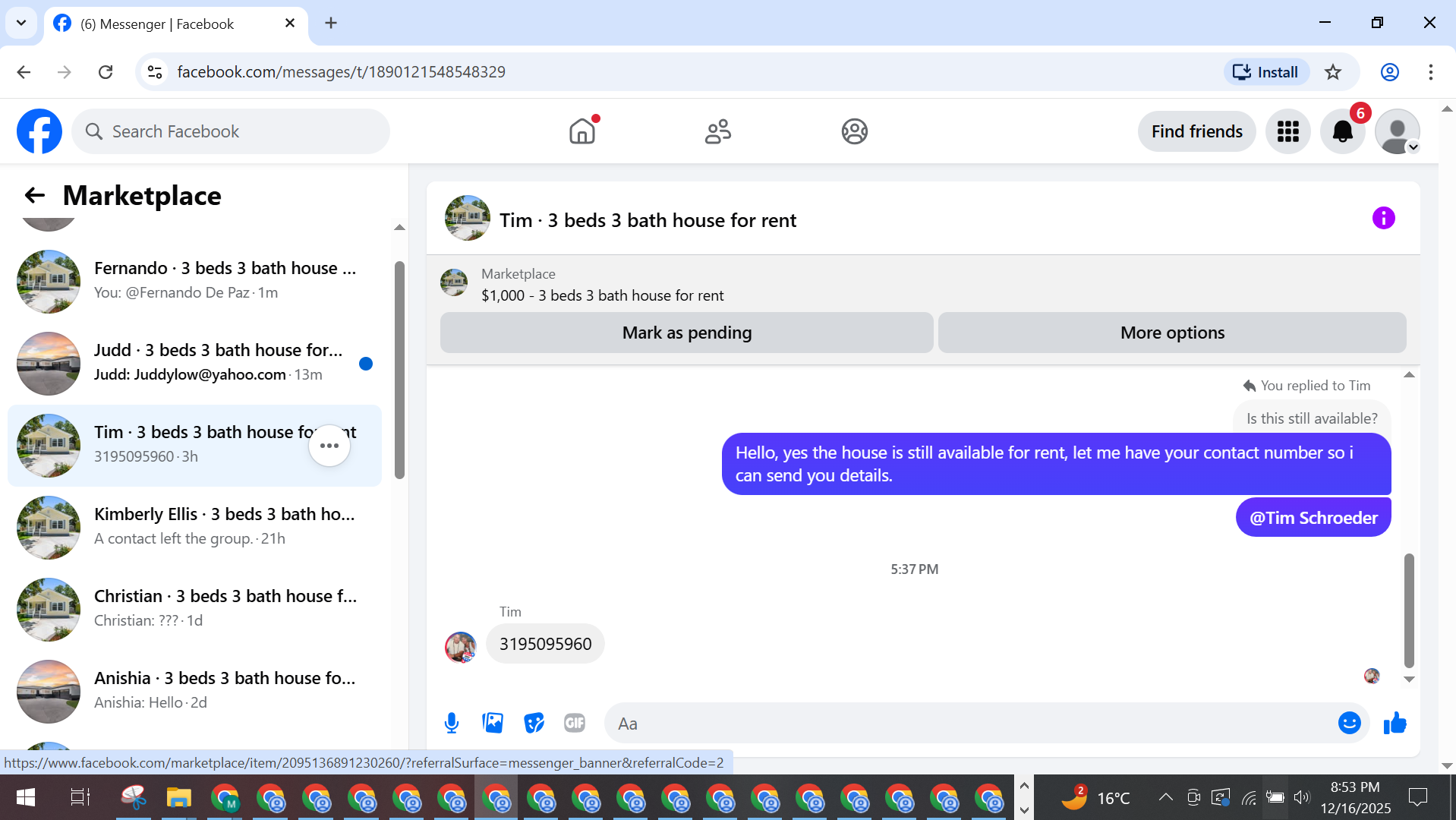
Task: Click the conversation scrollbar thumb
Action: click(x=1409, y=610)
